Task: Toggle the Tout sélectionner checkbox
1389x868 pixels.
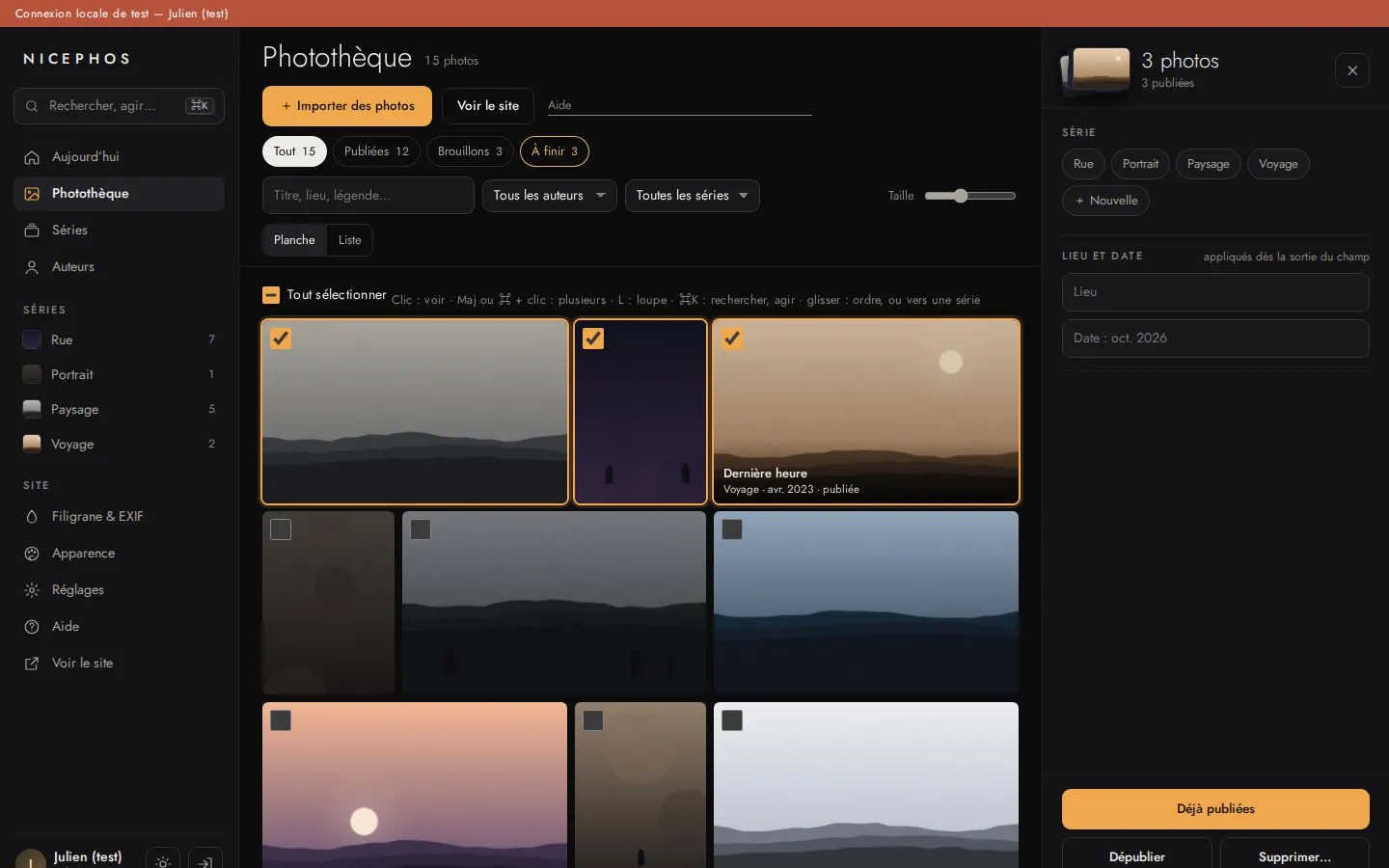Action: point(271,295)
